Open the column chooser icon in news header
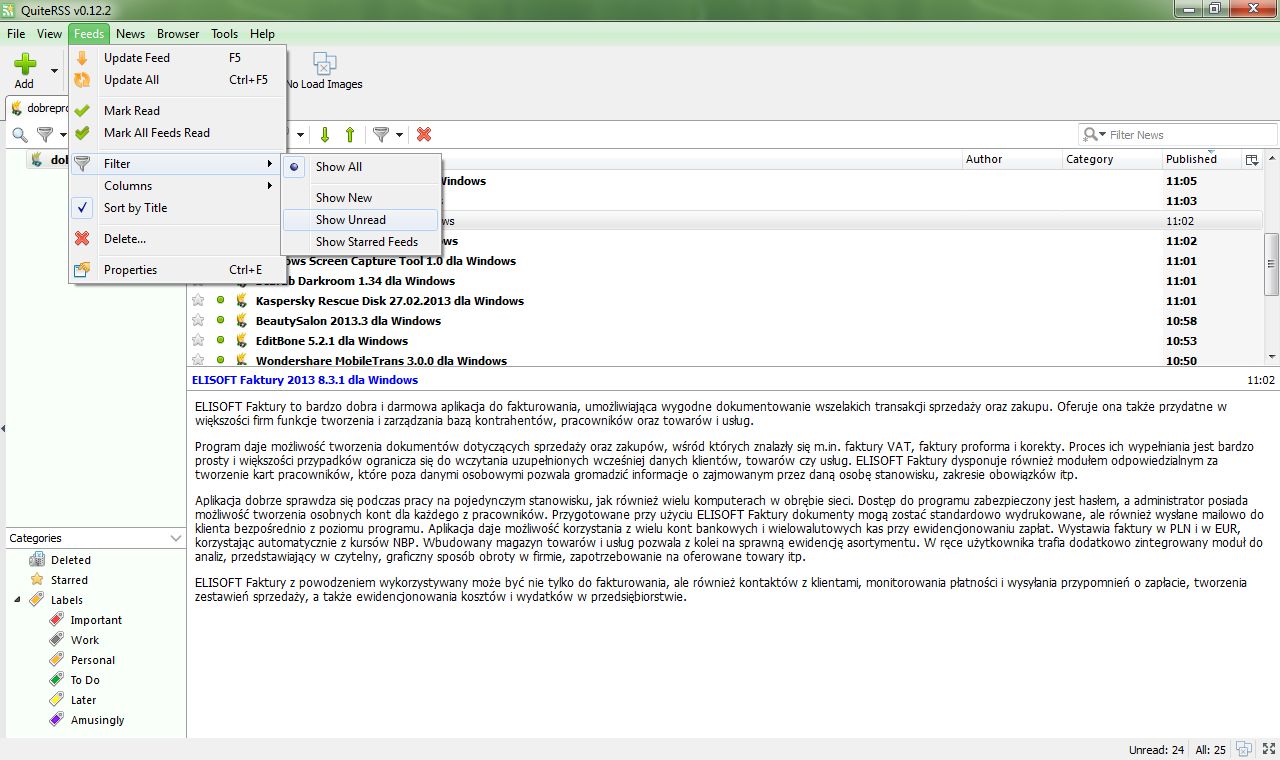 coord(1251,159)
